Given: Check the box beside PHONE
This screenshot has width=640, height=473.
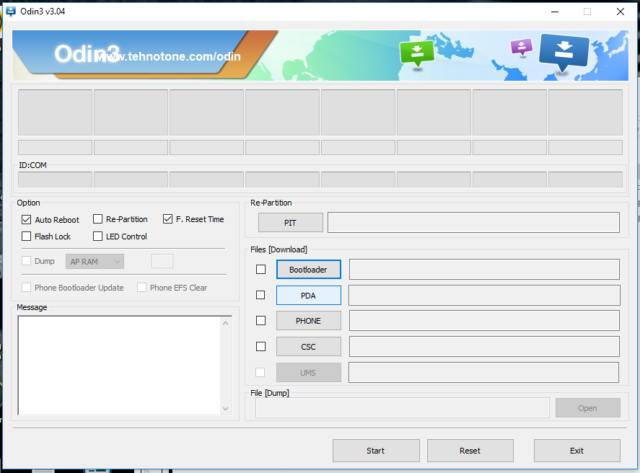Looking at the screenshot, I should point(261,321).
